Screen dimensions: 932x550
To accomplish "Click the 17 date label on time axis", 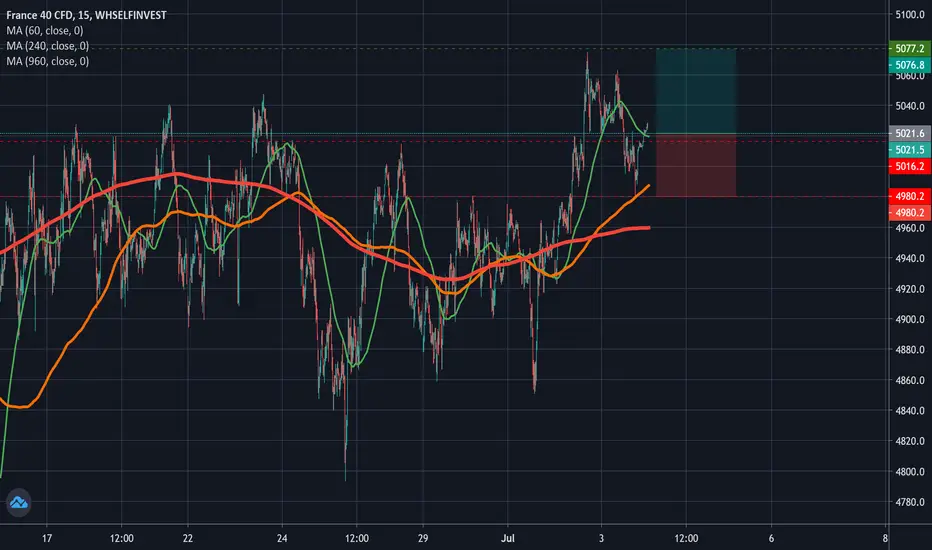I will 47,538.
